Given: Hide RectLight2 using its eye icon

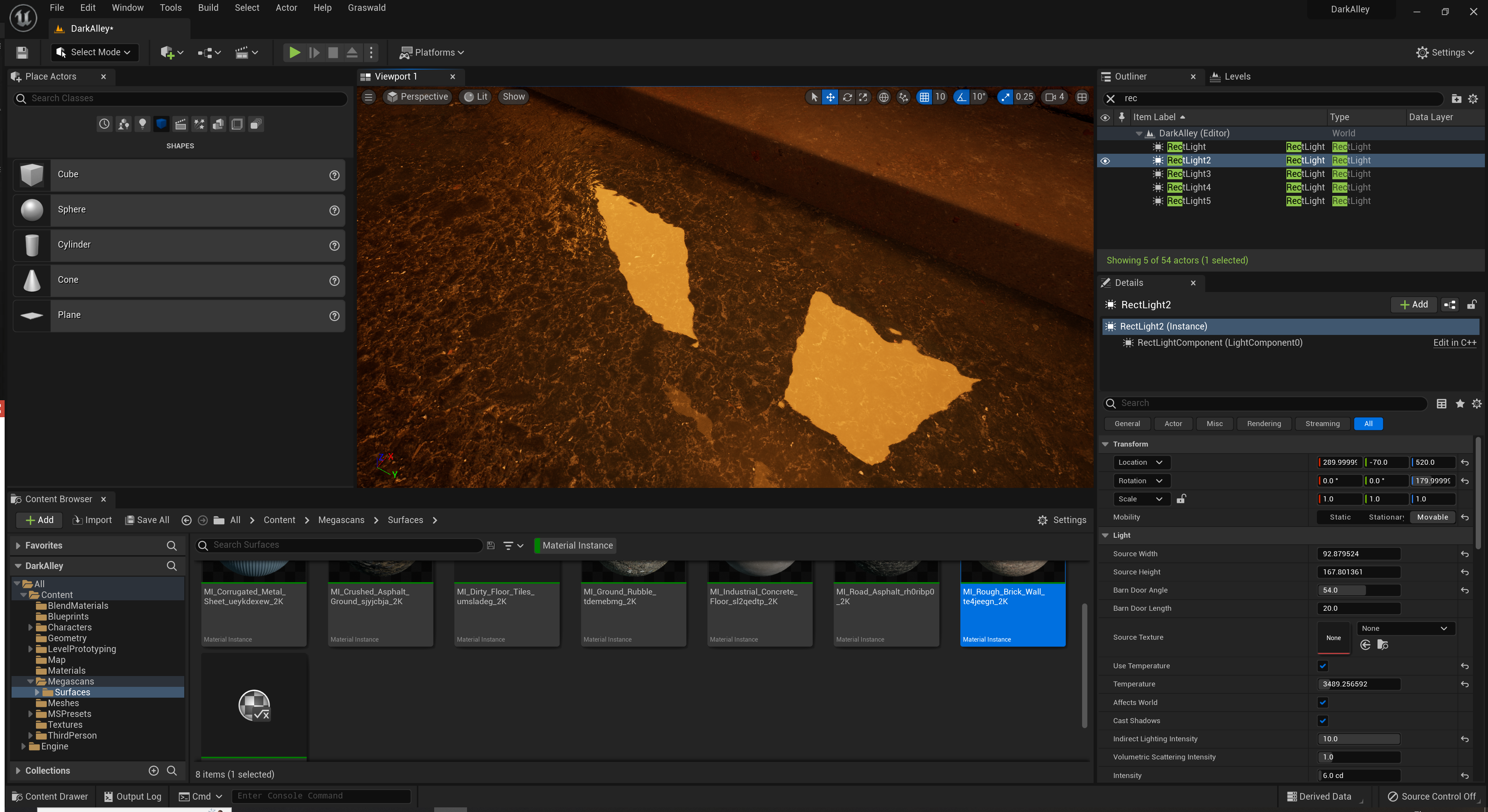Looking at the screenshot, I should coord(1105,161).
